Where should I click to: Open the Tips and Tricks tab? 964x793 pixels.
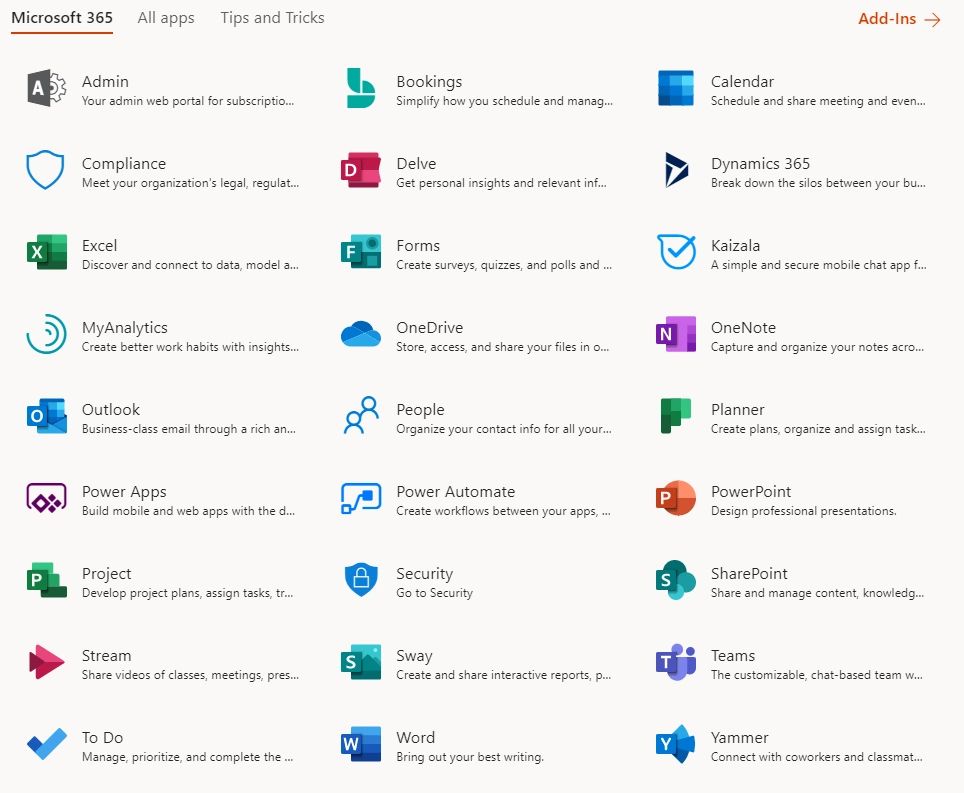click(x=272, y=18)
